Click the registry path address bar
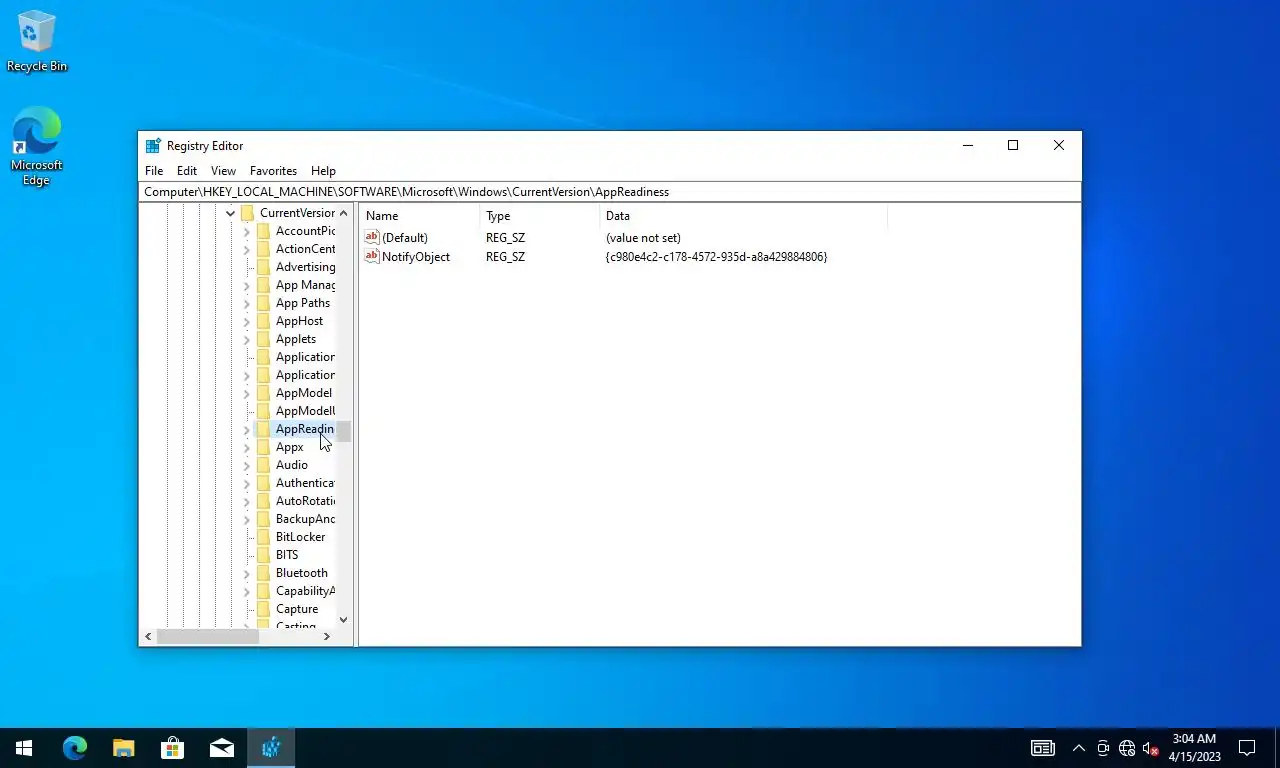The width and height of the screenshot is (1280, 768). click(x=610, y=192)
